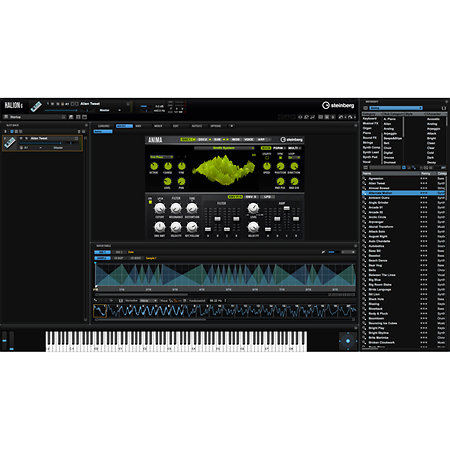
Task: Select the 'Broken Clockwork' preset
Action: (x=382, y=342)
